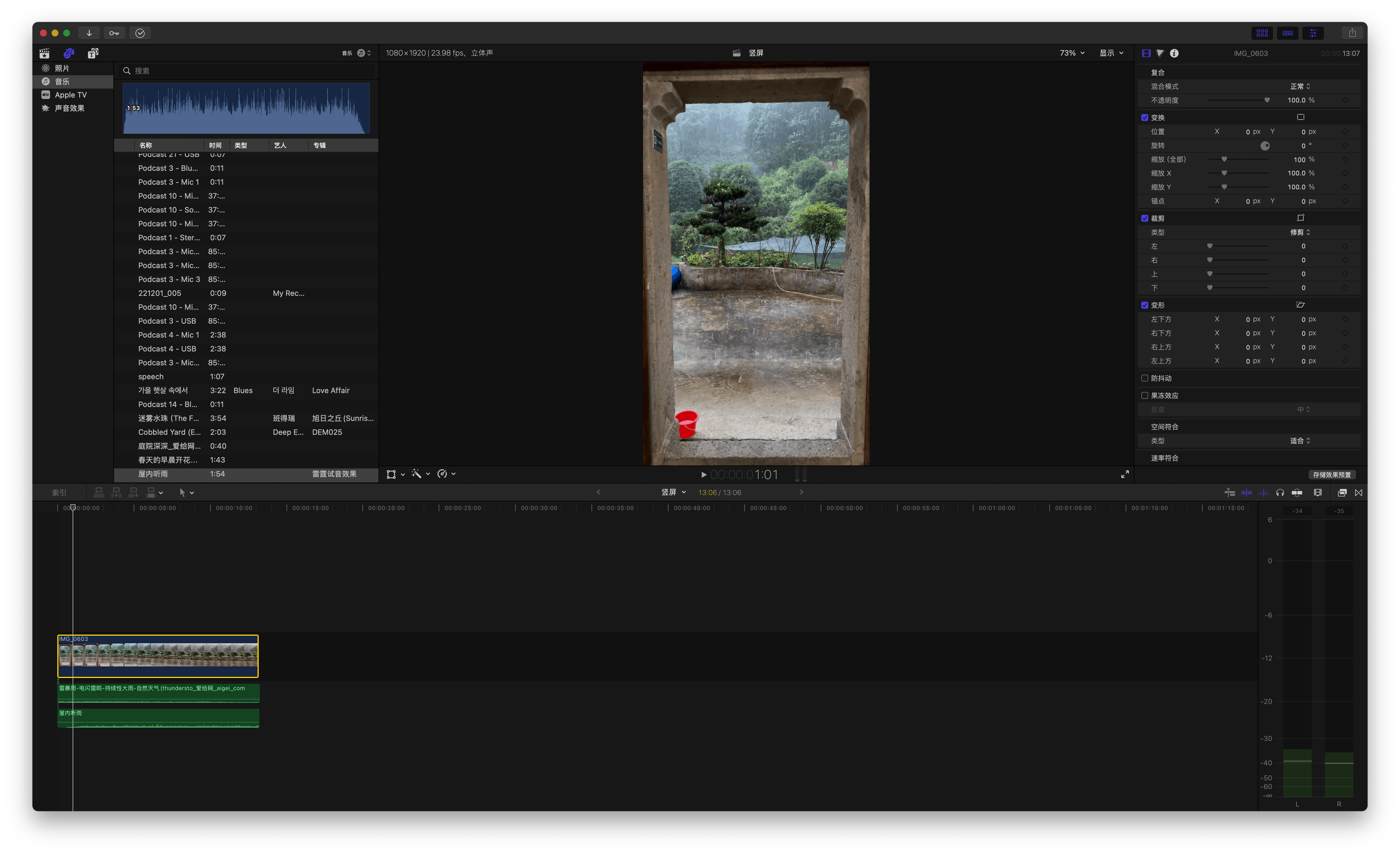The width and height of the screenshot is (1400, 854).
Task: Show the info inspector icon
Action: [1174, 53]
